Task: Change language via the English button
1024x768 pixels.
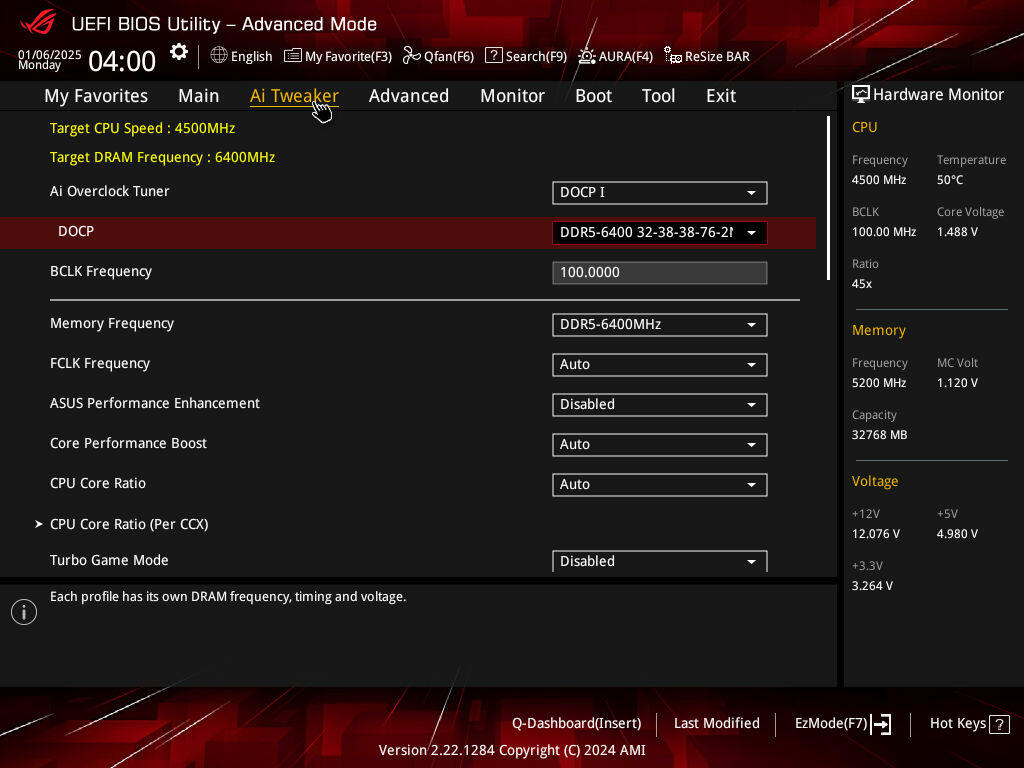Action: tap(242, 56)
